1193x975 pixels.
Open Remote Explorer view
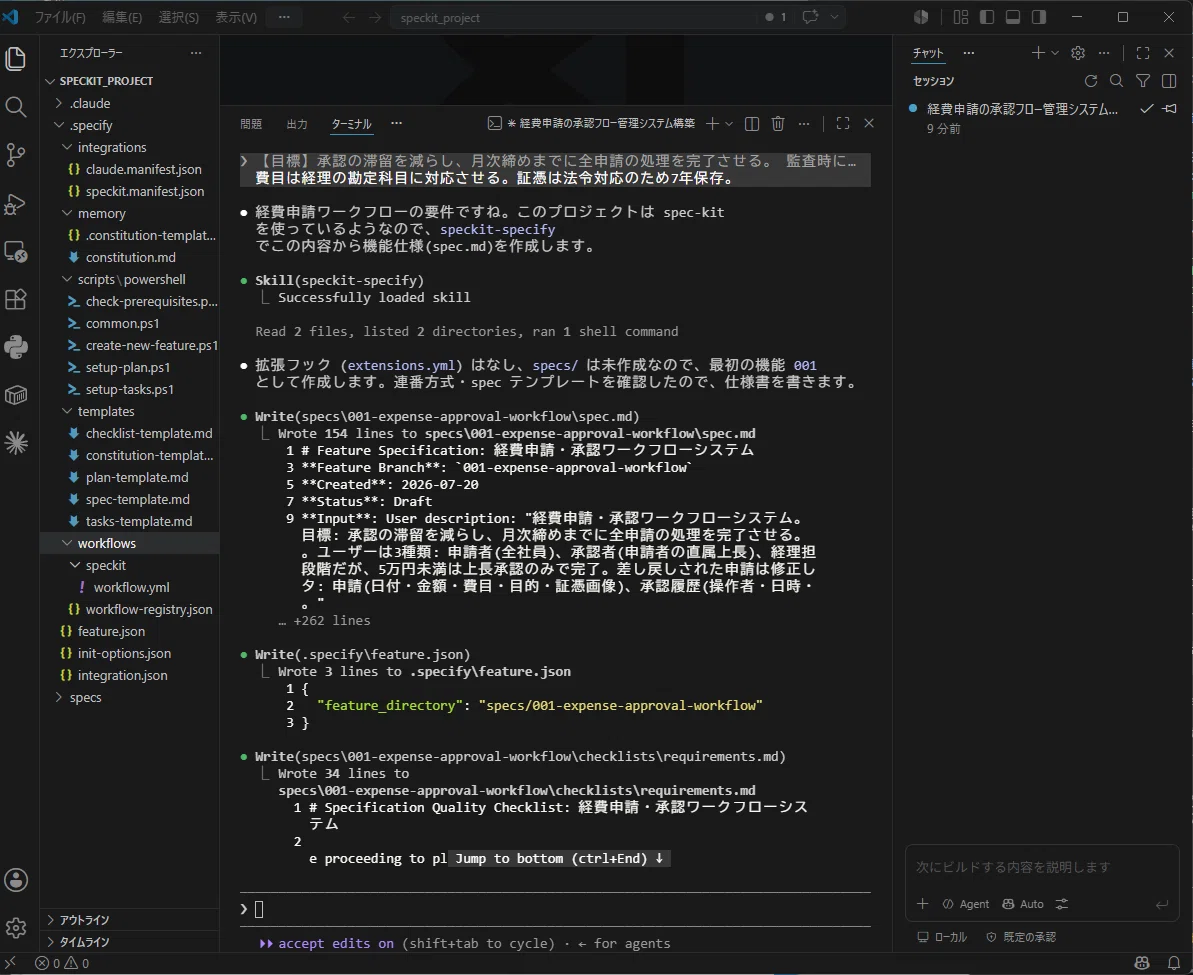(x=16, y=251)
